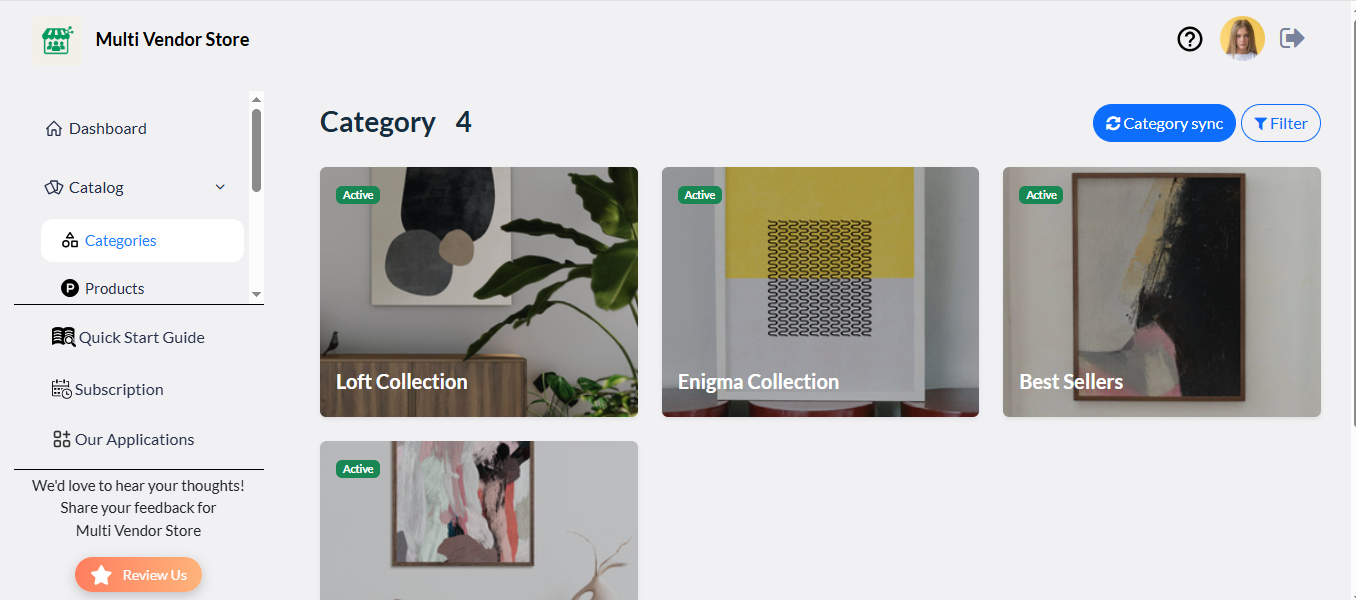
Task: Click the Quick Start Guide book icon
Action: tap(63, 337)
